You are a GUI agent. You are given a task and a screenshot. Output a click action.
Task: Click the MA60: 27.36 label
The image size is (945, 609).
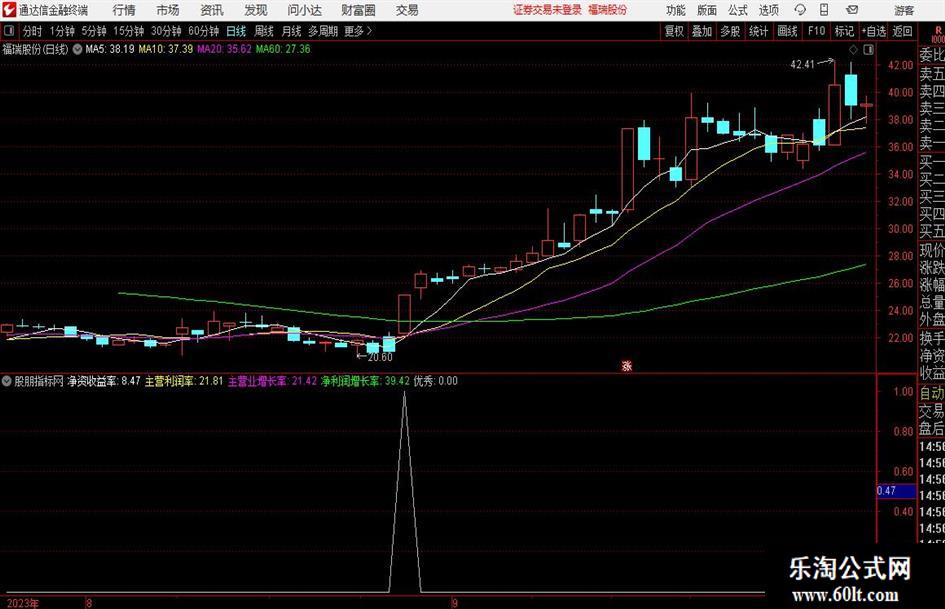pos(283,49)
